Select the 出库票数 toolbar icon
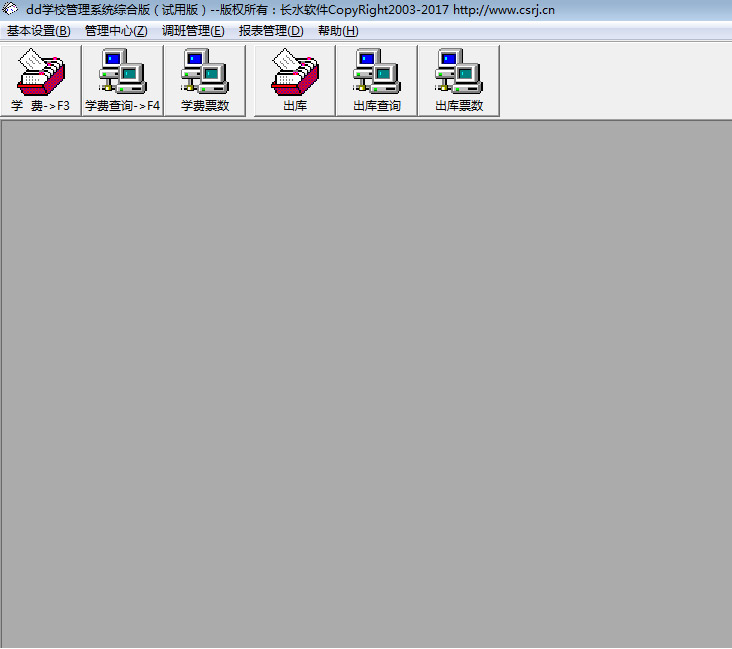 pyautogui.click(x=459, y=80)
